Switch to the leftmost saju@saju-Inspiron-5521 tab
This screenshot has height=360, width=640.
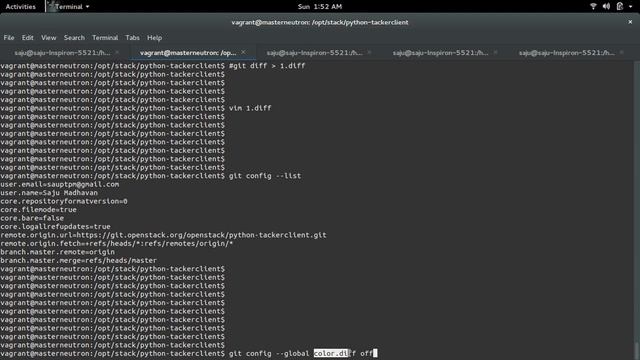point(62,53)
